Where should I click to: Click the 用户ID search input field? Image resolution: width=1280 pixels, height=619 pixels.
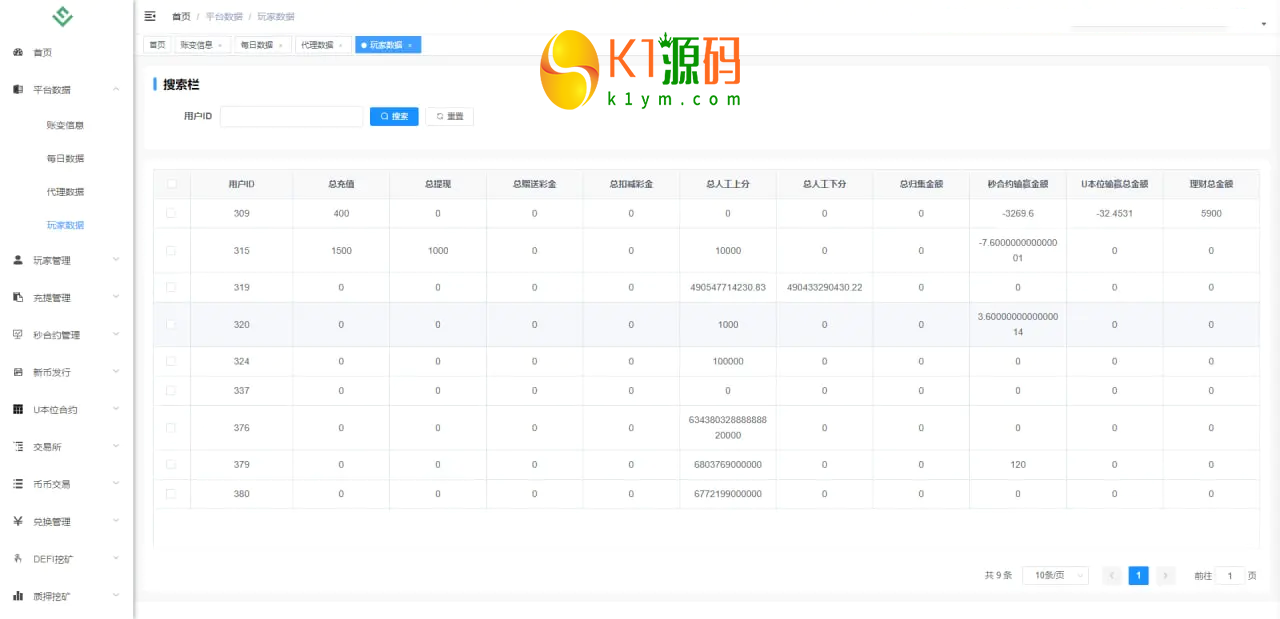coord(291,117)
